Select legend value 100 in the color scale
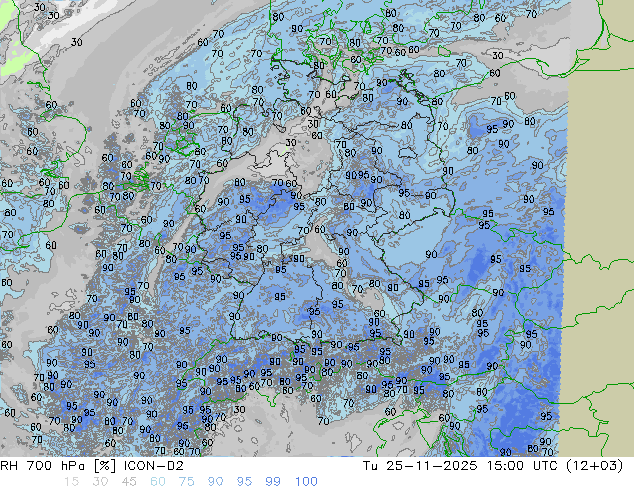Viewport: 634px width, 490px height. [306, 482]
